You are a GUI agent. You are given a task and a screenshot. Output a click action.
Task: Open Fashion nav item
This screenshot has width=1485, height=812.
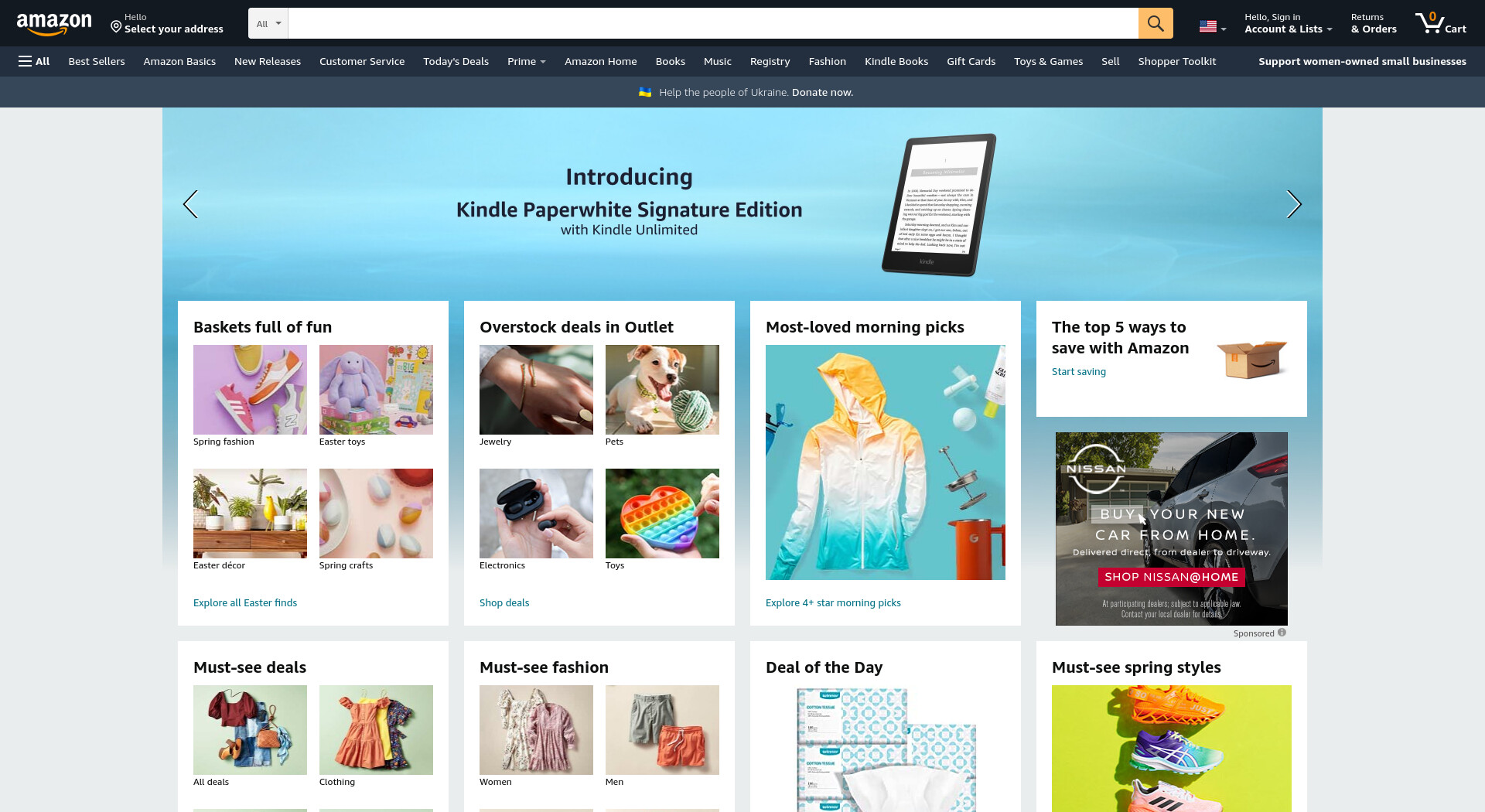(828, 61)
